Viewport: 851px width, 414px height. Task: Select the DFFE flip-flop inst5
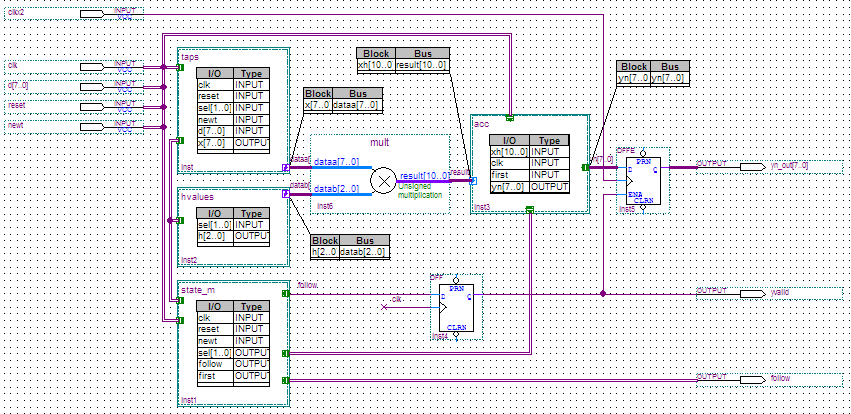[x=643, y=181]
